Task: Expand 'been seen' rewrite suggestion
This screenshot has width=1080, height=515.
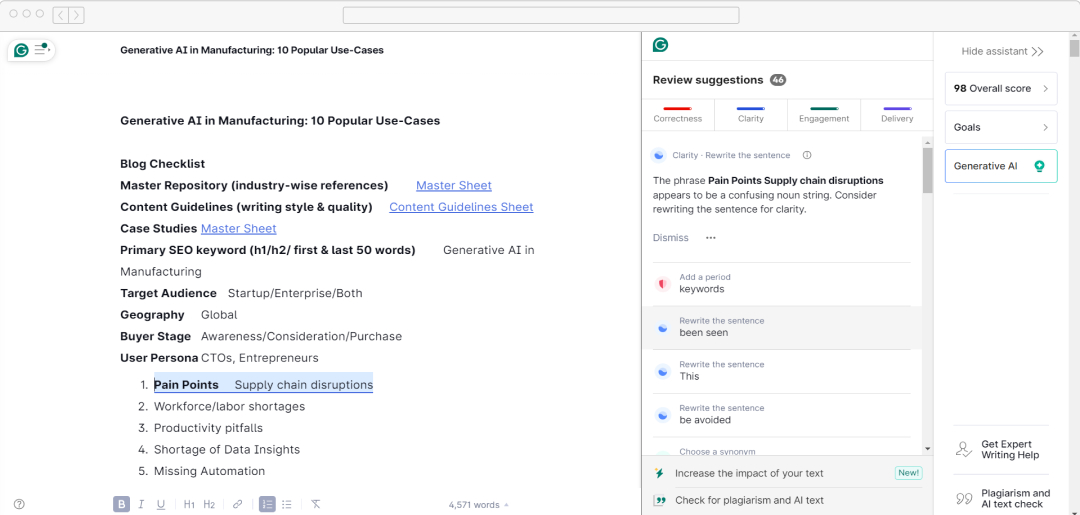Action: pos(781,327)
